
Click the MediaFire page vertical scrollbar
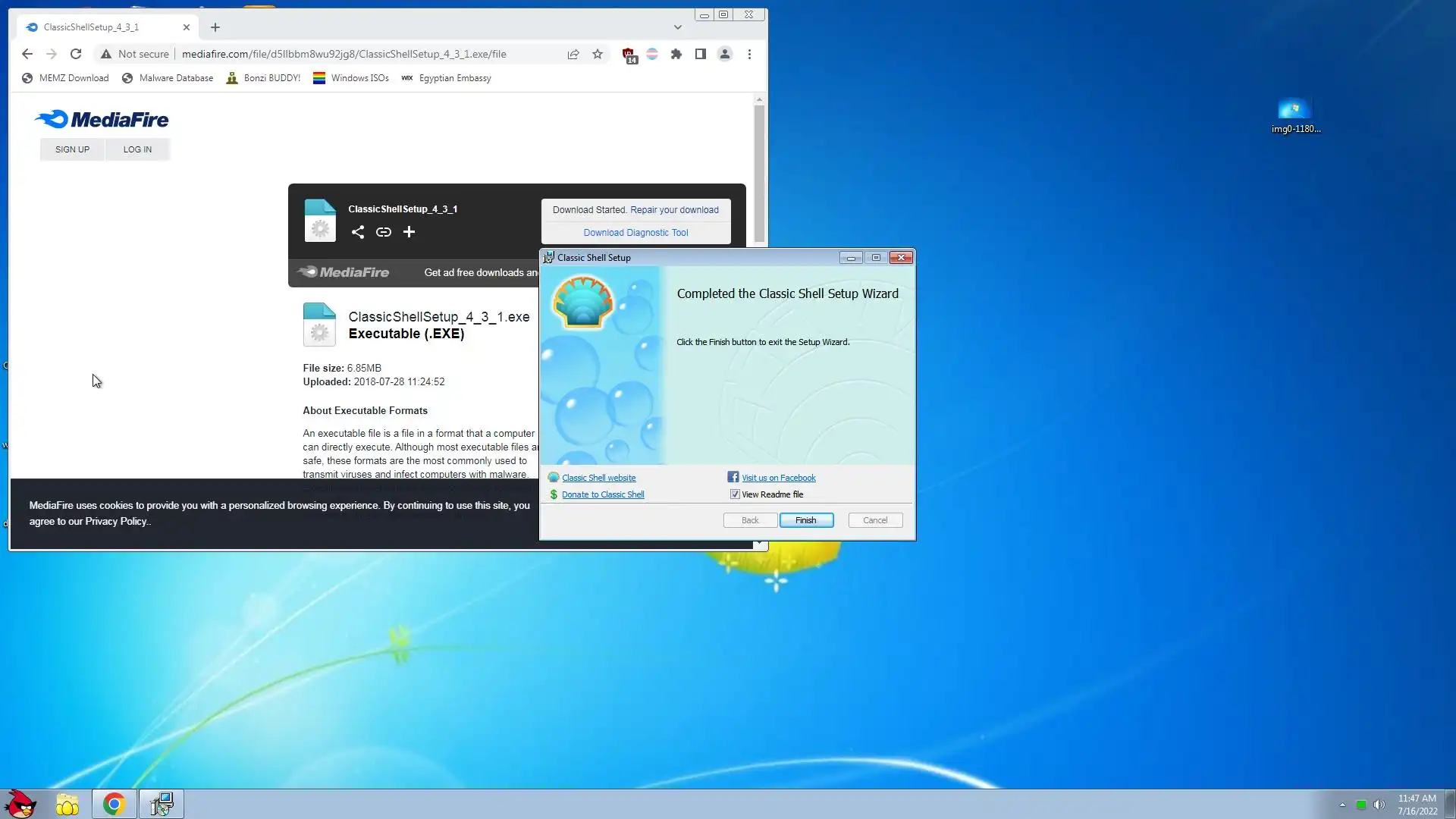[759, 174]
